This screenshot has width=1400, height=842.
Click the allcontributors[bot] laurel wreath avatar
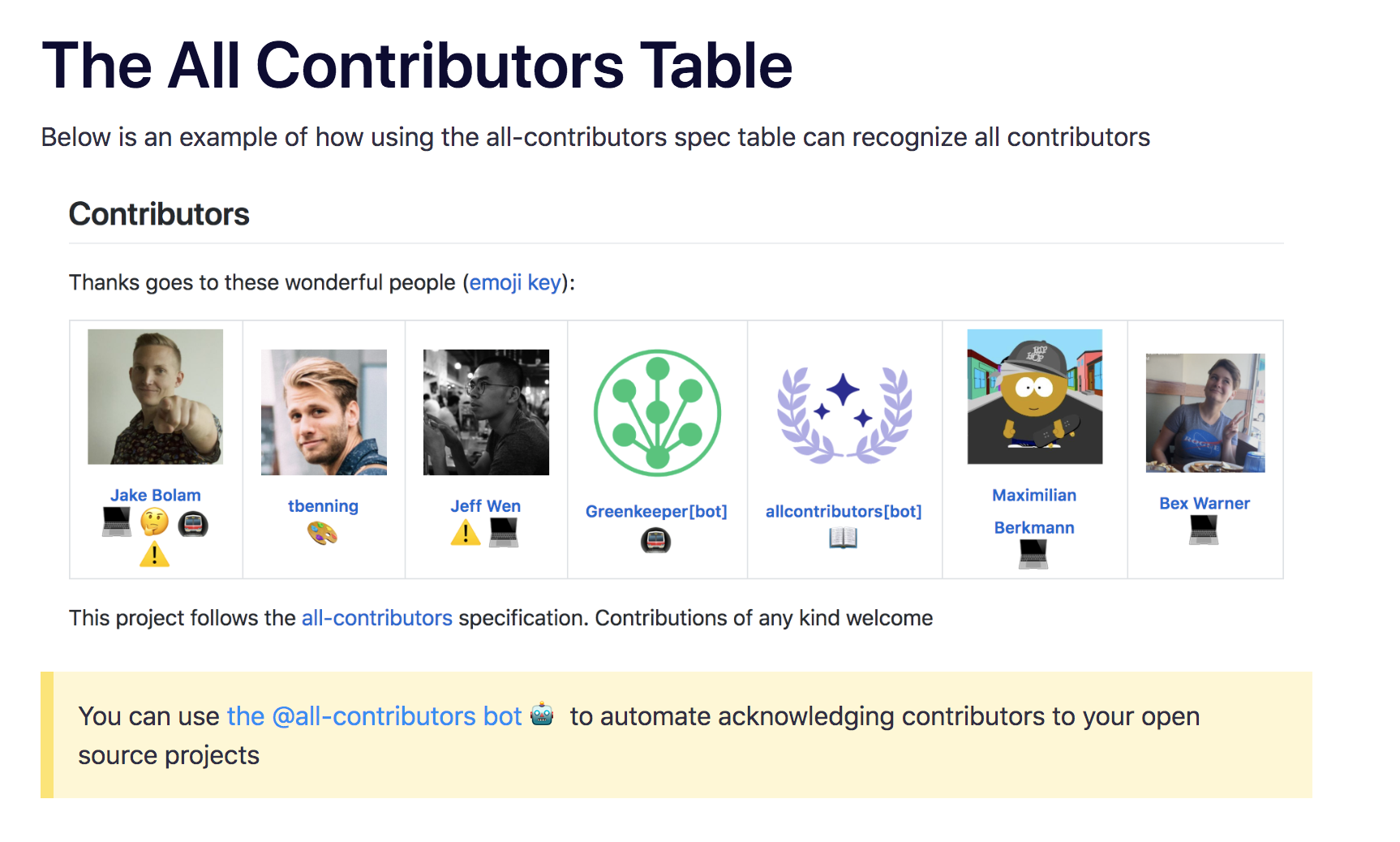tap(844, 412)
